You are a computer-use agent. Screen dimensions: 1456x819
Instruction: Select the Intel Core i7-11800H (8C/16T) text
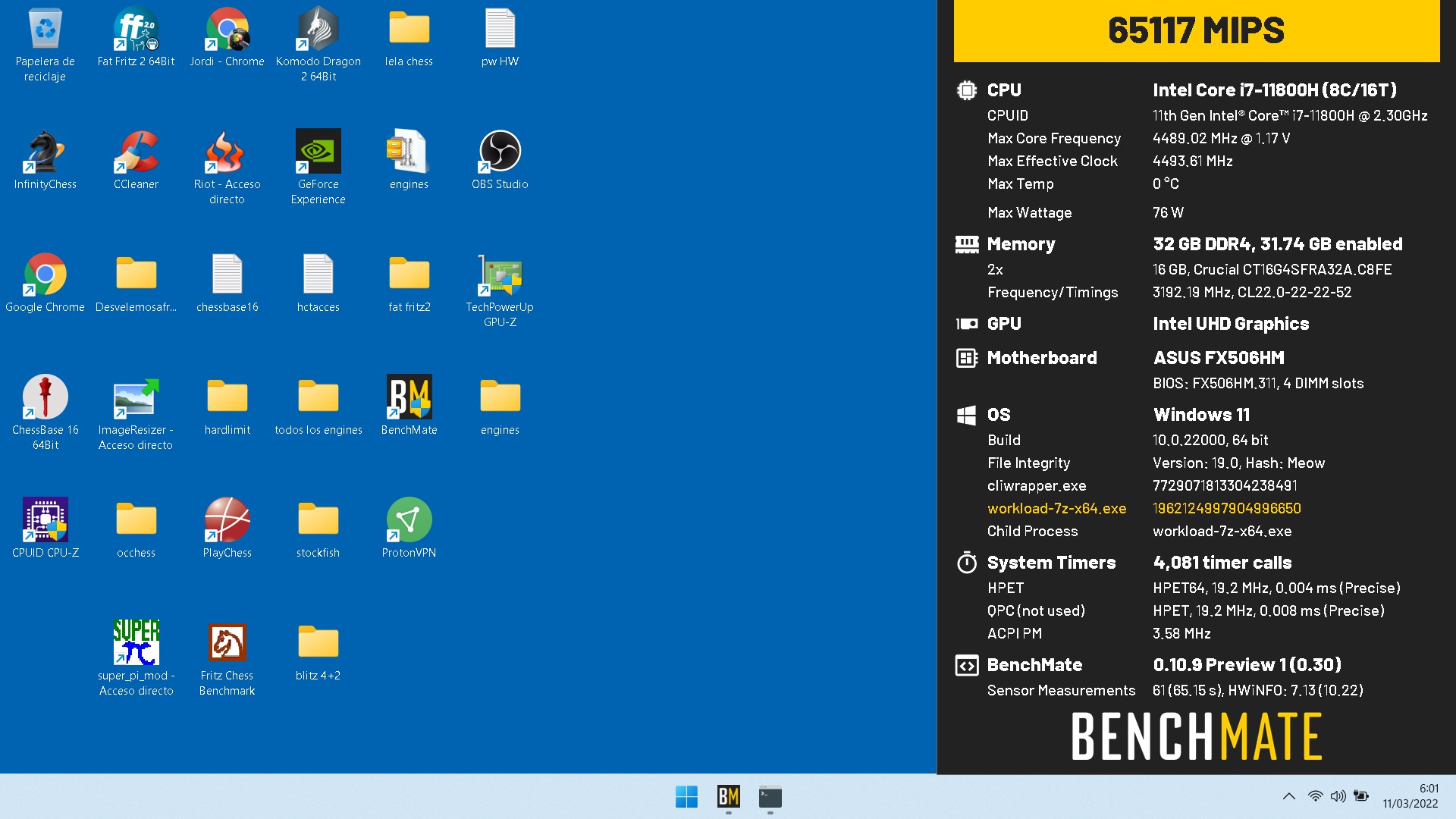coord(1275,90)
